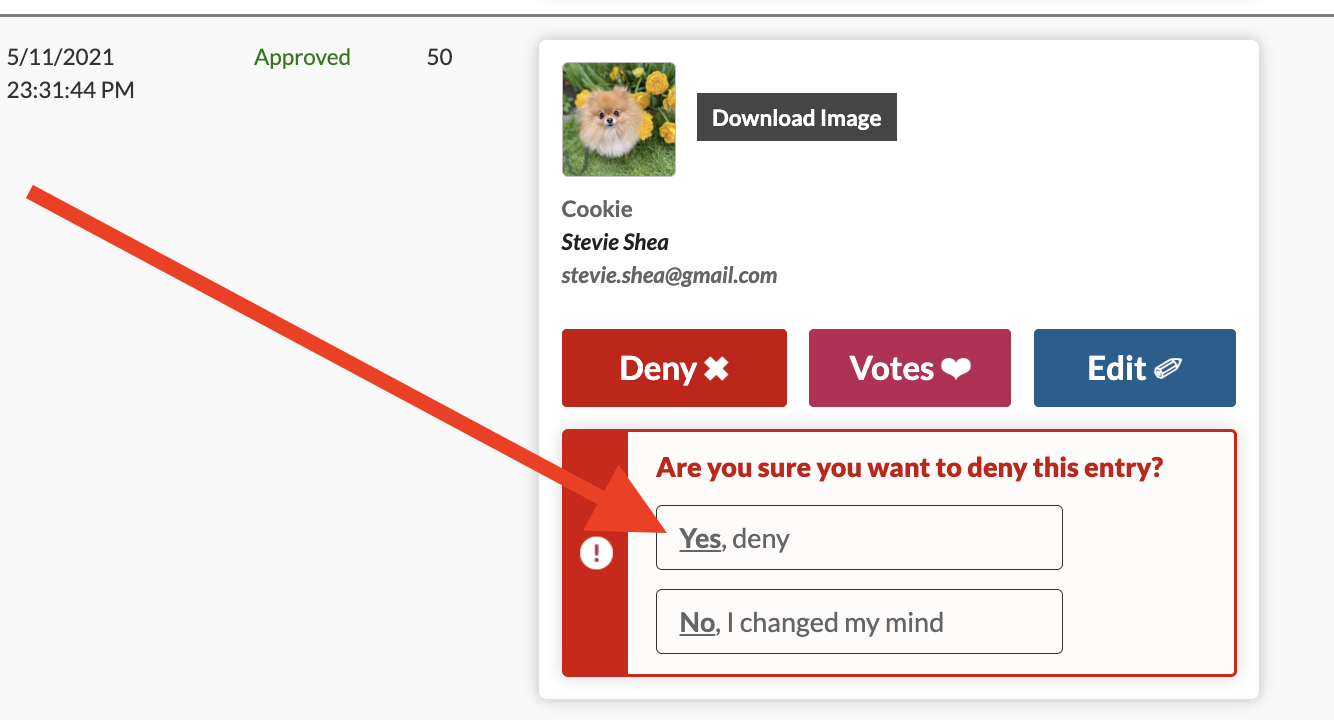
Task: Click the red alert sidebar strip
Action: tap(596, 553)
